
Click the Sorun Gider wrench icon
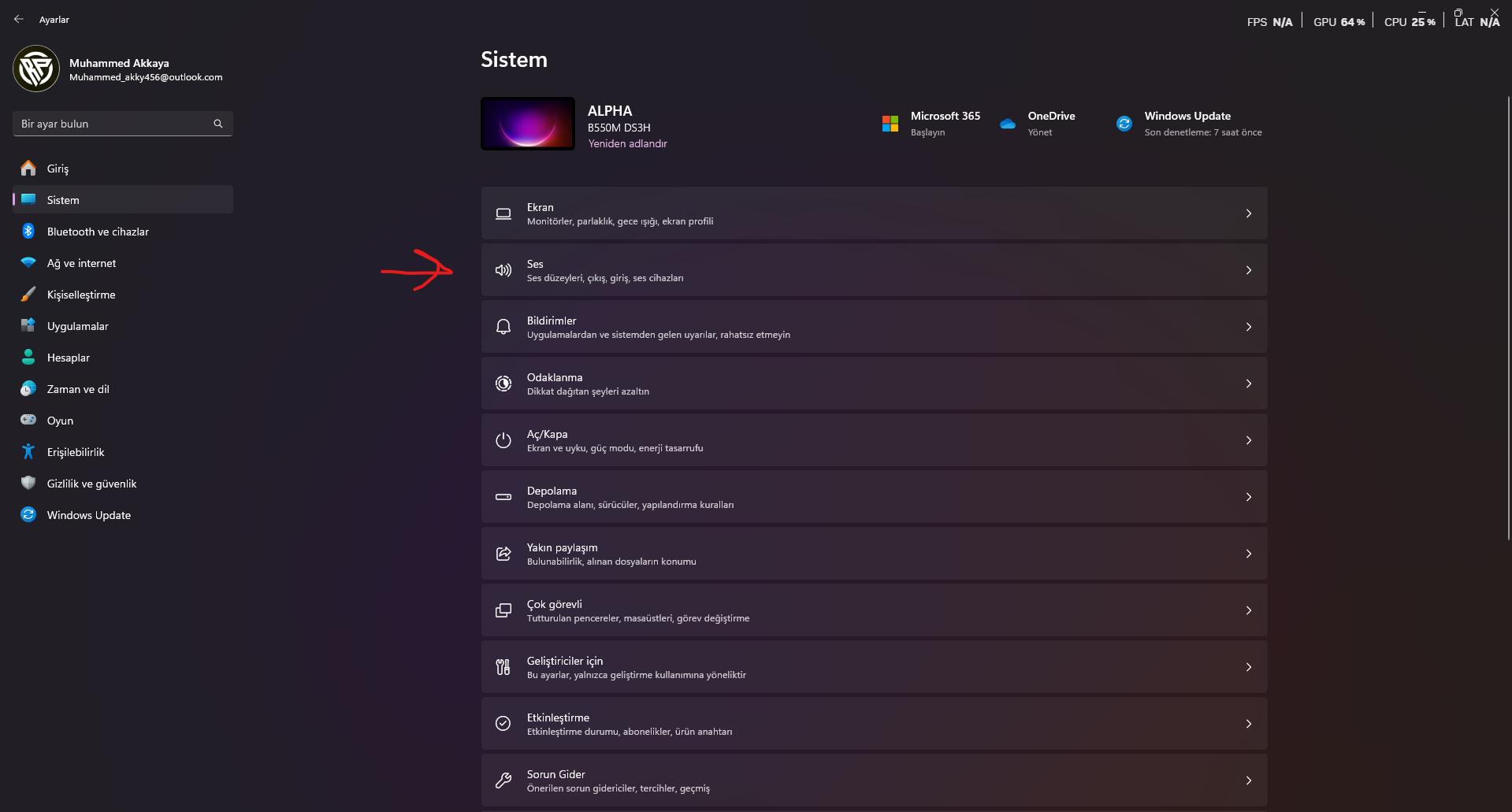(x=503, y=780)
